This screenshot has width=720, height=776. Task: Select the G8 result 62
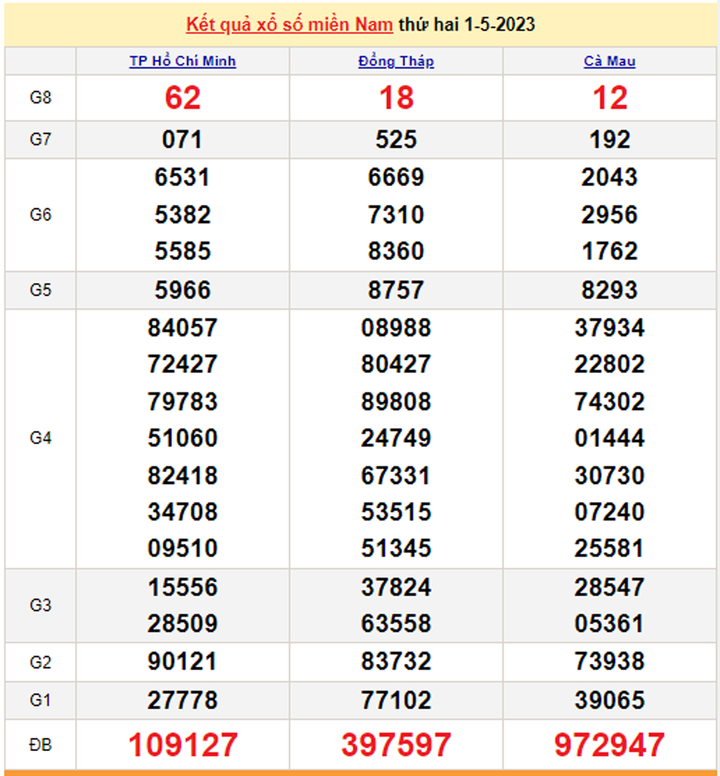tap(183, 98)
